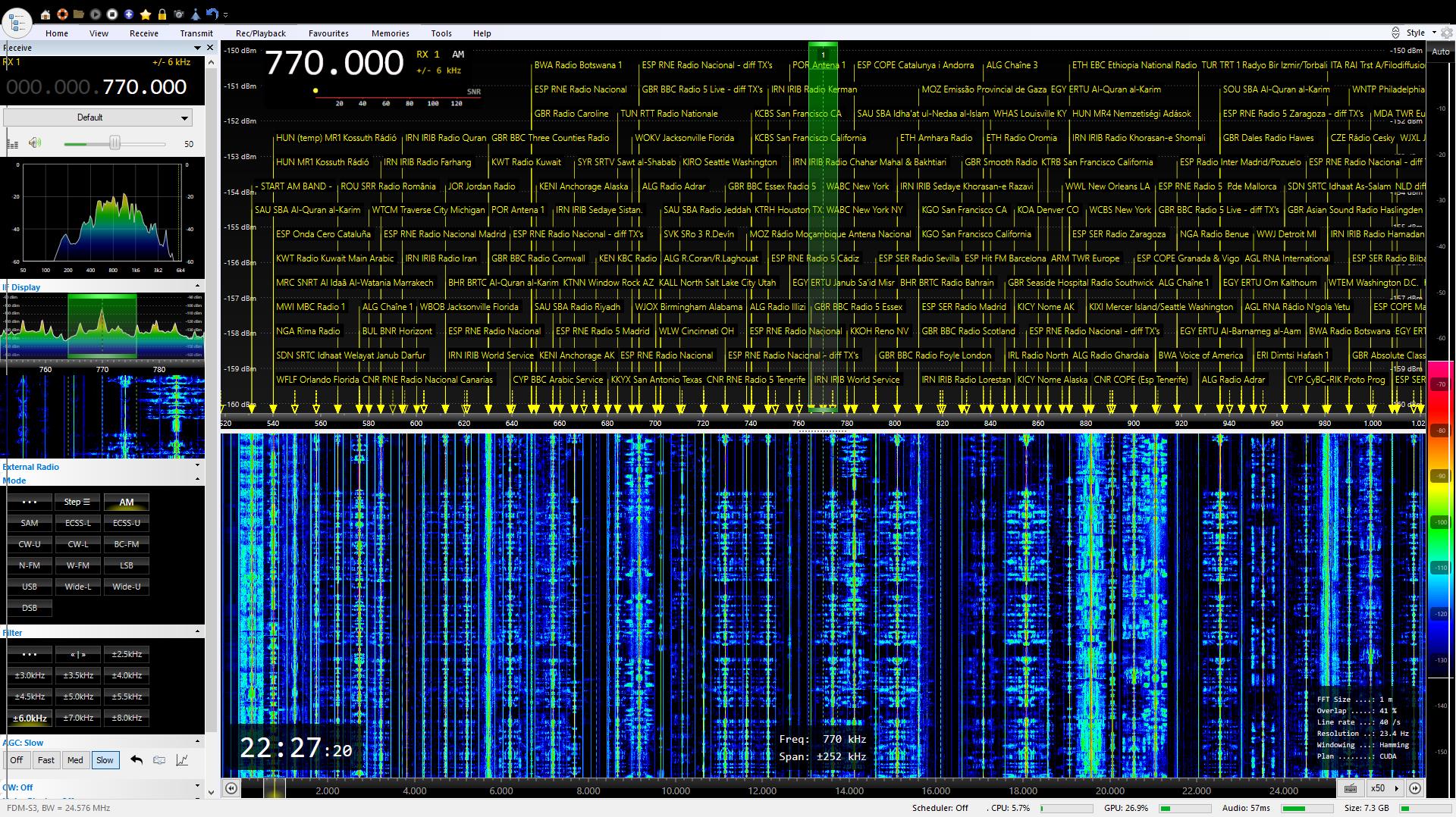The width and height of the screenshot is (1456, 817).
Task: Click the camera screenshot icon
Action: [179, 14]
